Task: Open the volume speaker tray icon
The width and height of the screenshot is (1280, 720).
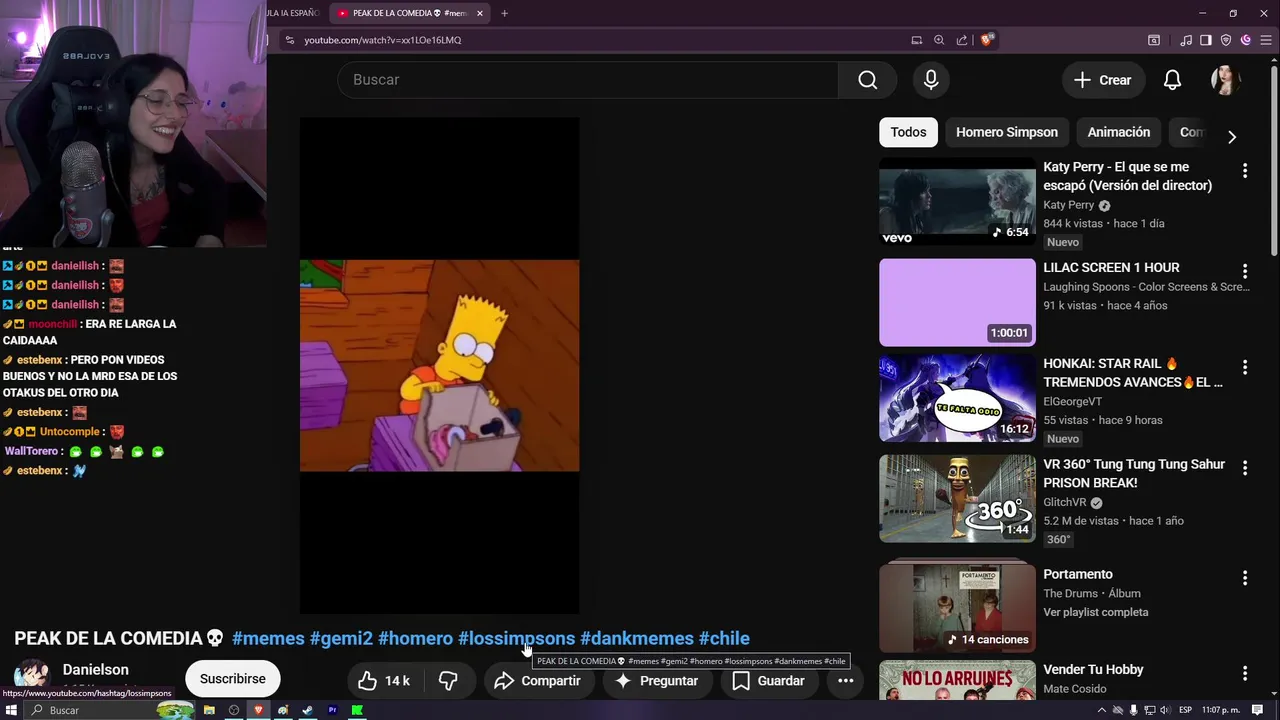Action: tap(1164, 710)
